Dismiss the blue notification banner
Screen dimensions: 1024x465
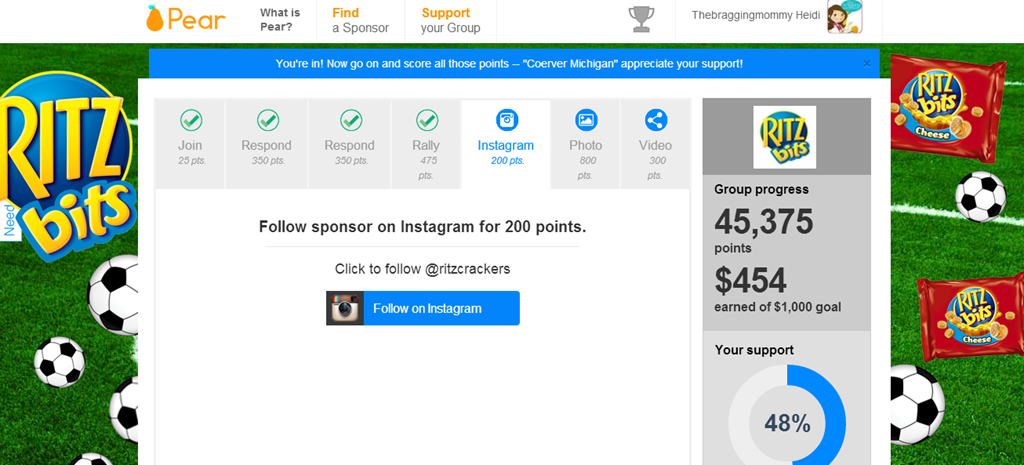866,64
